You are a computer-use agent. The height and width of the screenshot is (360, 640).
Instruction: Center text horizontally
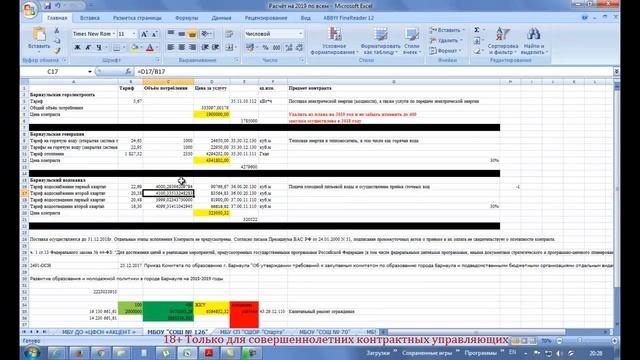(x=181, y=47)
